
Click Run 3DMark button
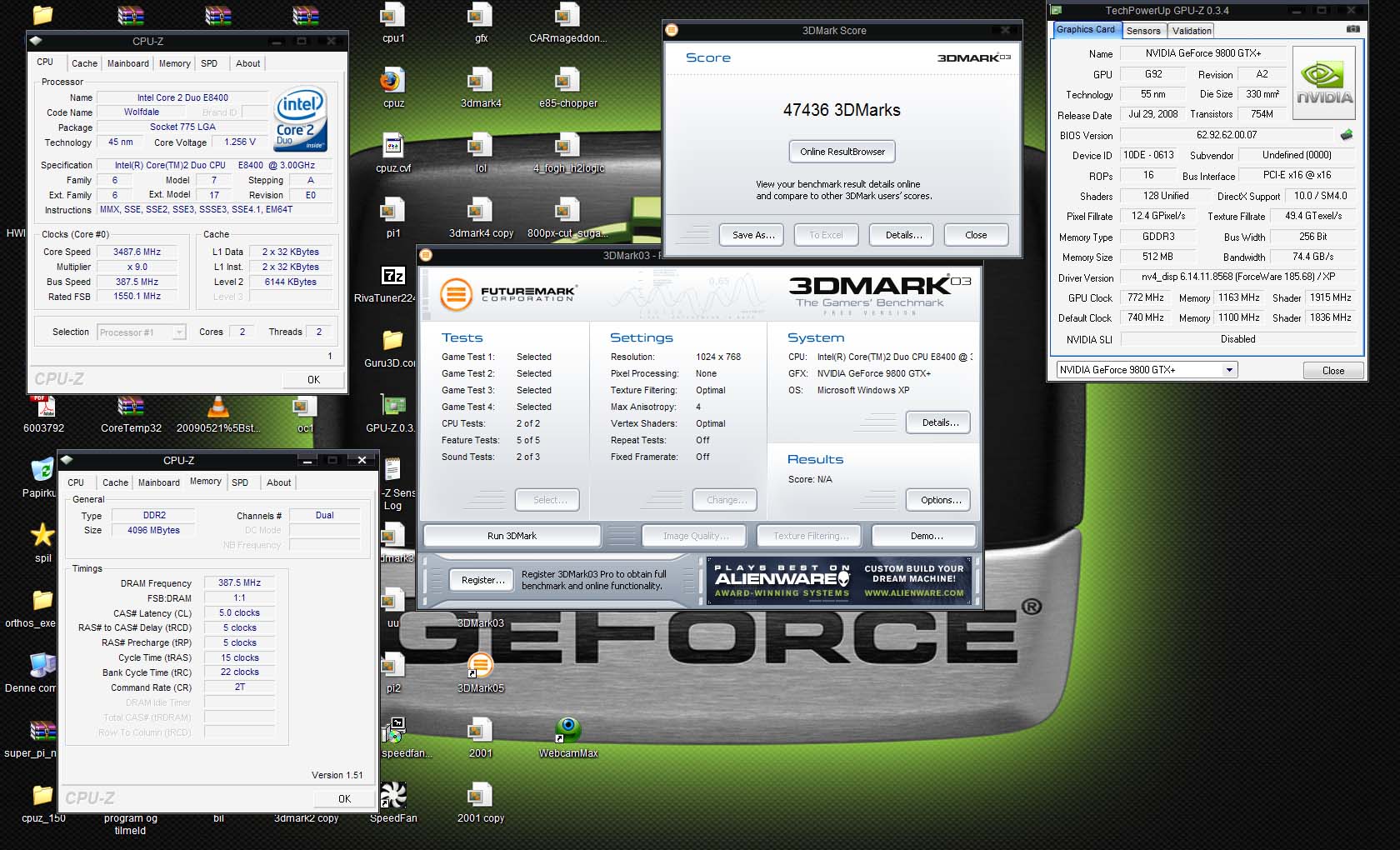512,536
